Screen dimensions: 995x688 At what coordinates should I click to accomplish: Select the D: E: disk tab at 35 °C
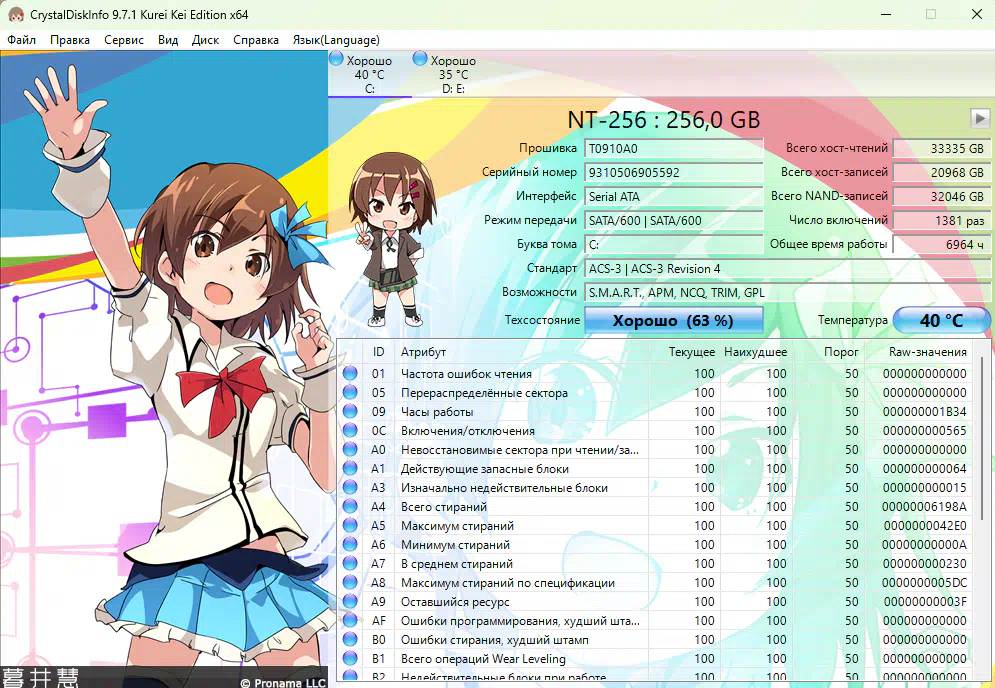click(454, 74)
